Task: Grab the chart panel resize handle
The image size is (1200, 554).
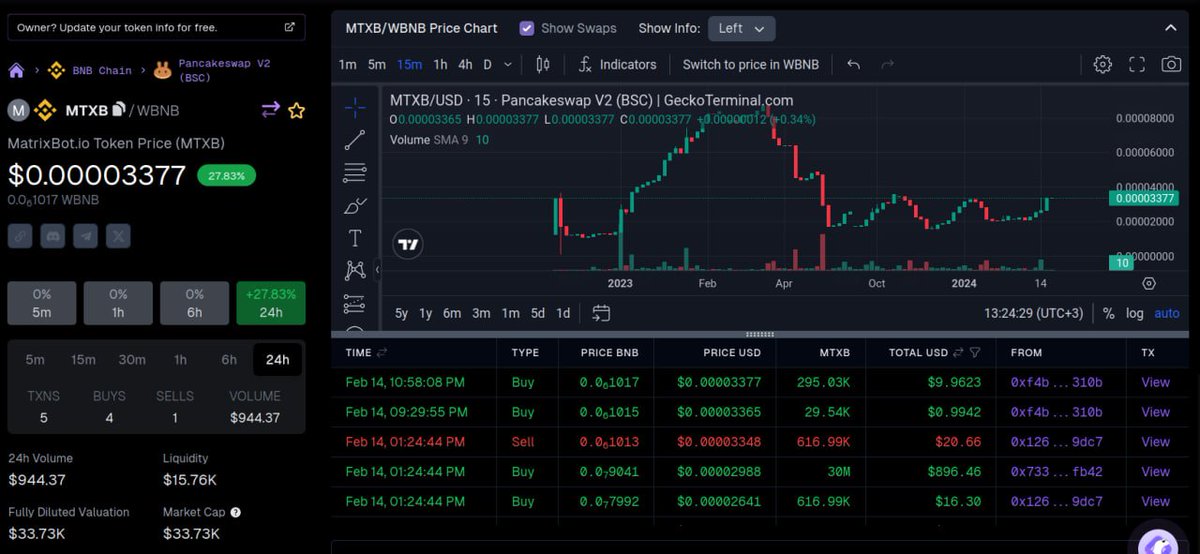Action: point(761,334)
